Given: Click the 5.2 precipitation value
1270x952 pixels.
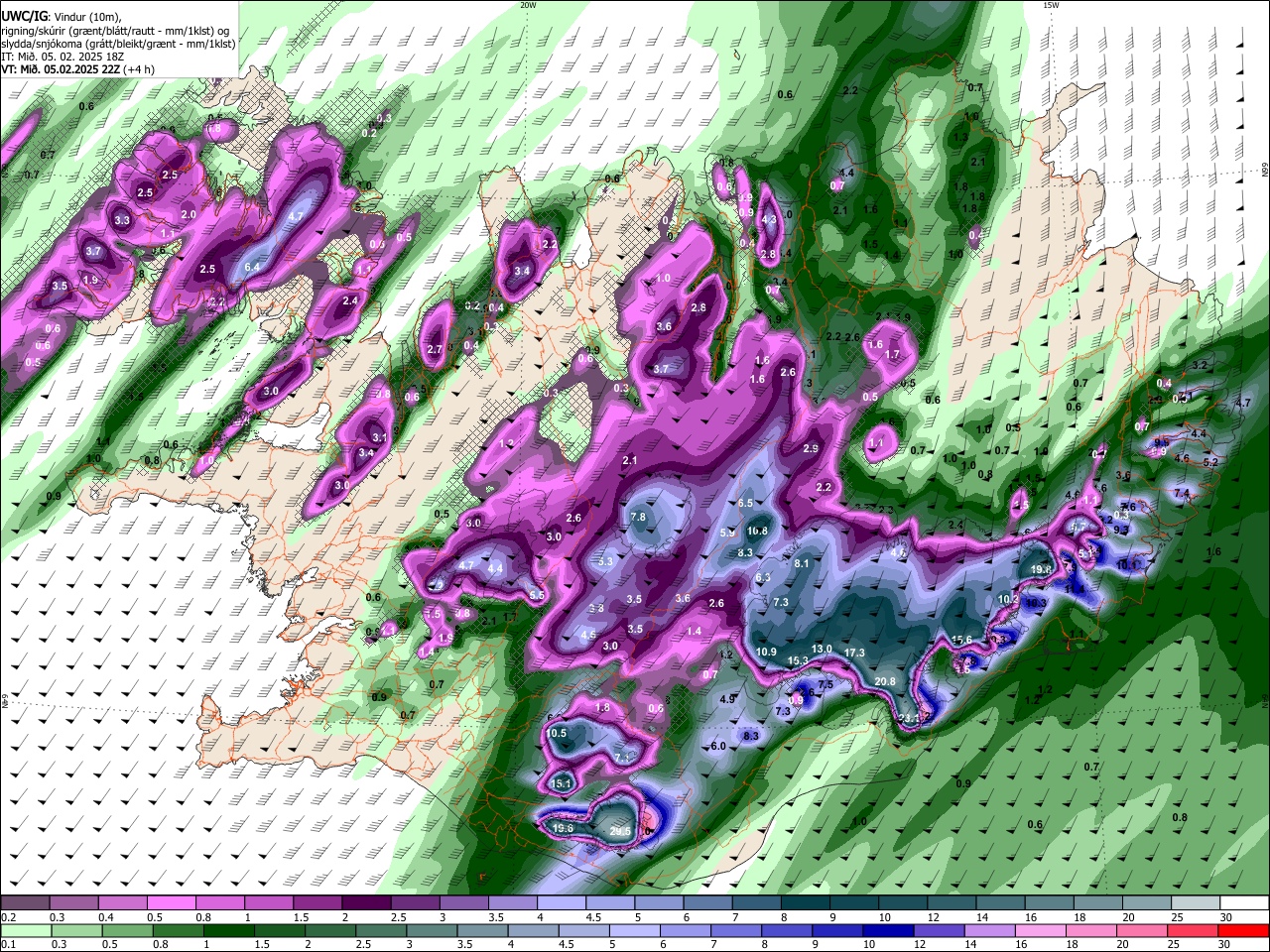Looking at the screenshot, I should 1209,462.
